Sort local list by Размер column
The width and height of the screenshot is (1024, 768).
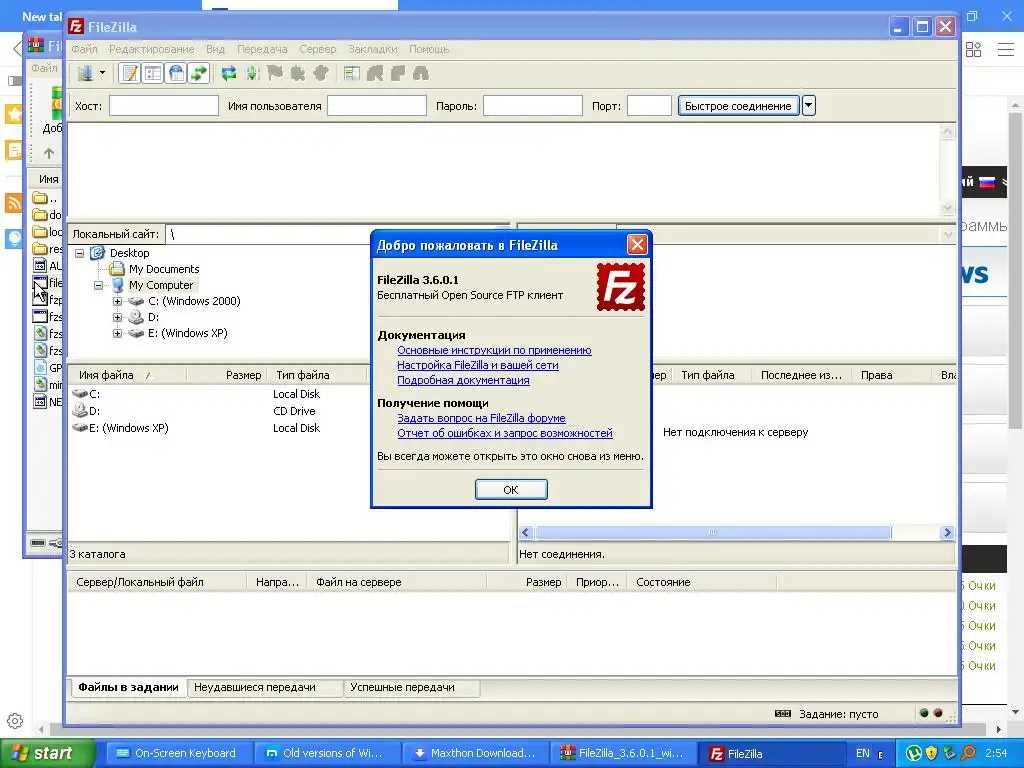click(x=227, y=375)
